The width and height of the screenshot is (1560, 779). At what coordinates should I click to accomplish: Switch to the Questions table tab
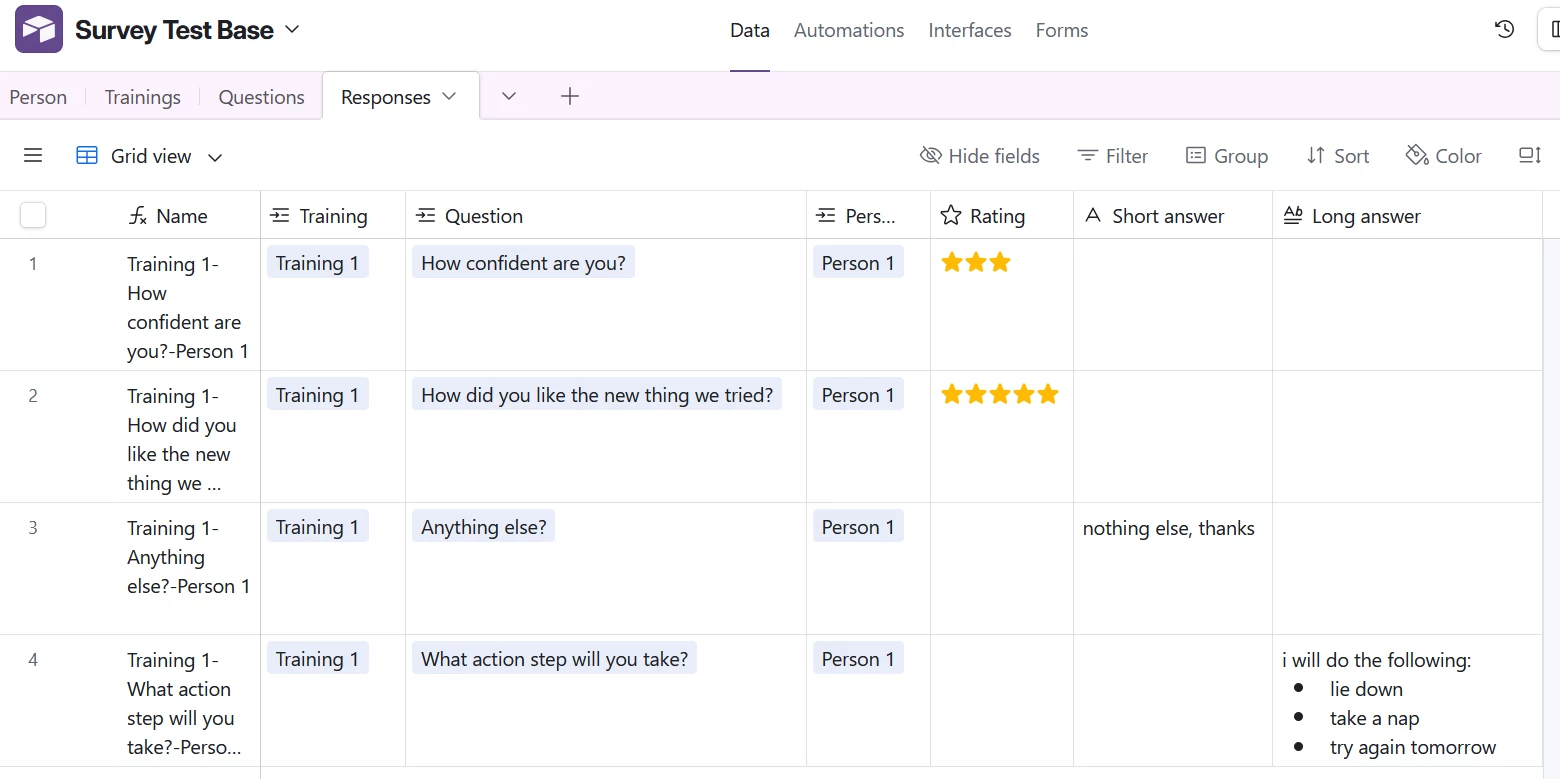(x=261, y=97)
